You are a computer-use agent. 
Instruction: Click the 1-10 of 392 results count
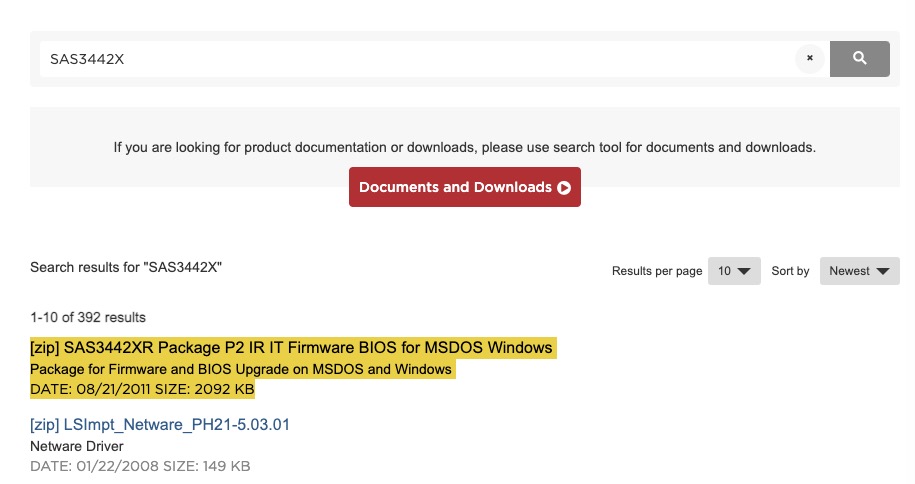click(88, 318)
